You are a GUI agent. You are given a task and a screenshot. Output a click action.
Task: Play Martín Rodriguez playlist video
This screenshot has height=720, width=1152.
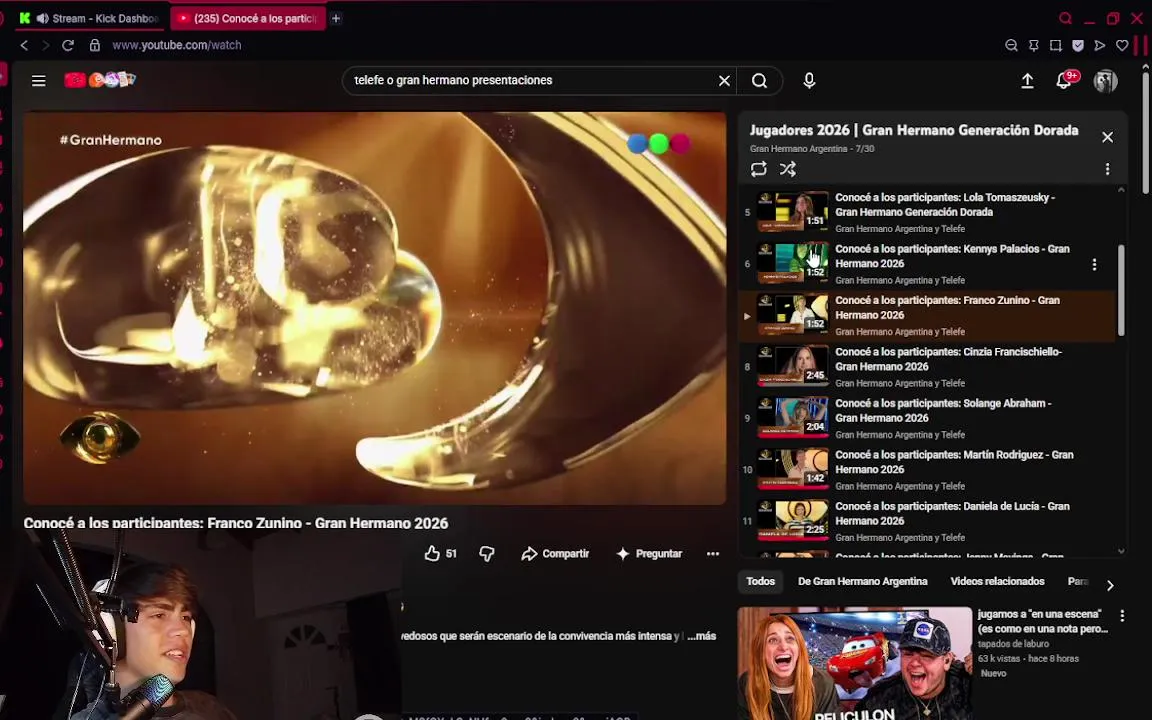pyautogui.click(x=929, y=469)
